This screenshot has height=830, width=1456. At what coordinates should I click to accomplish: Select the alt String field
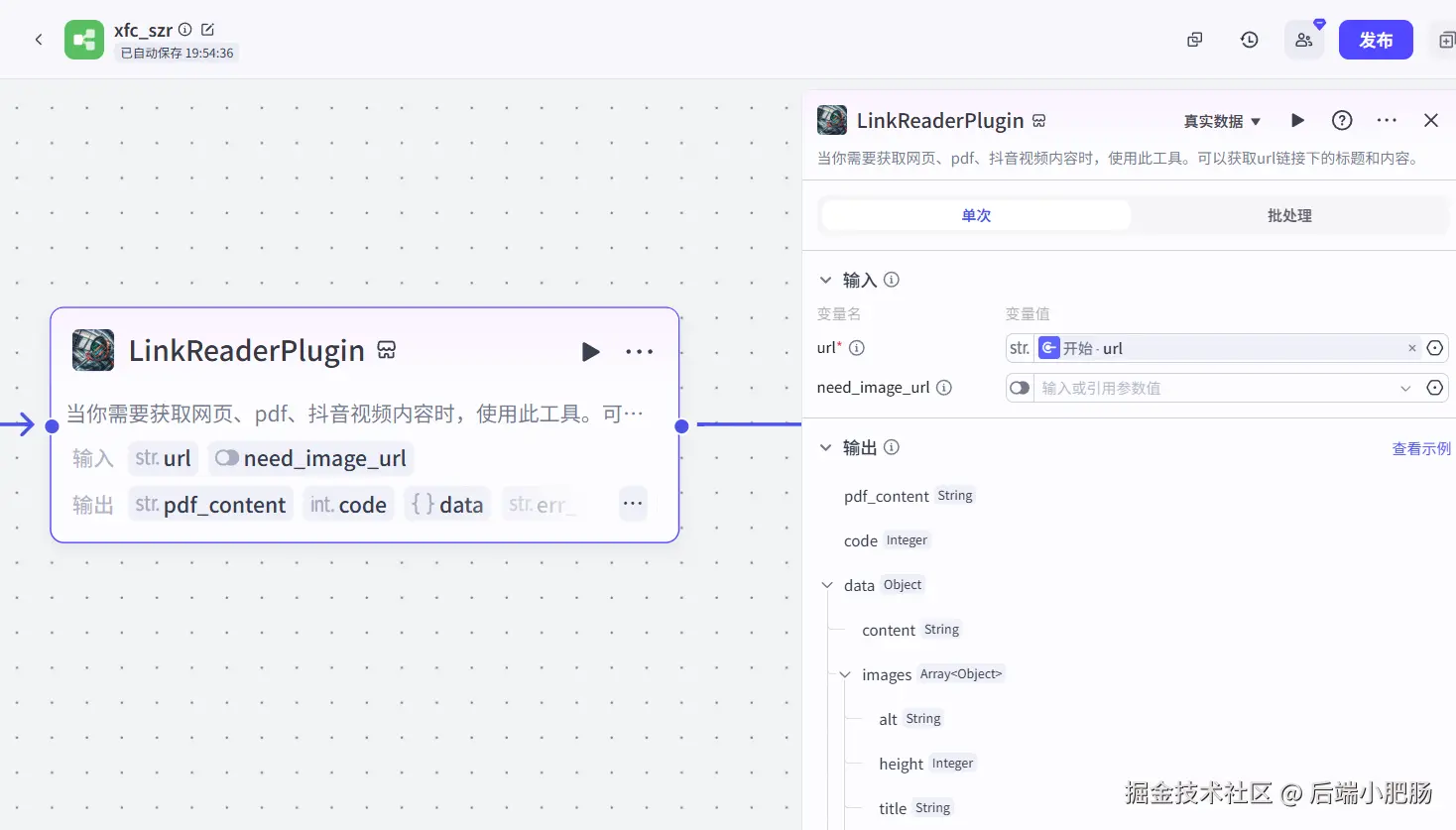point(910,719)
